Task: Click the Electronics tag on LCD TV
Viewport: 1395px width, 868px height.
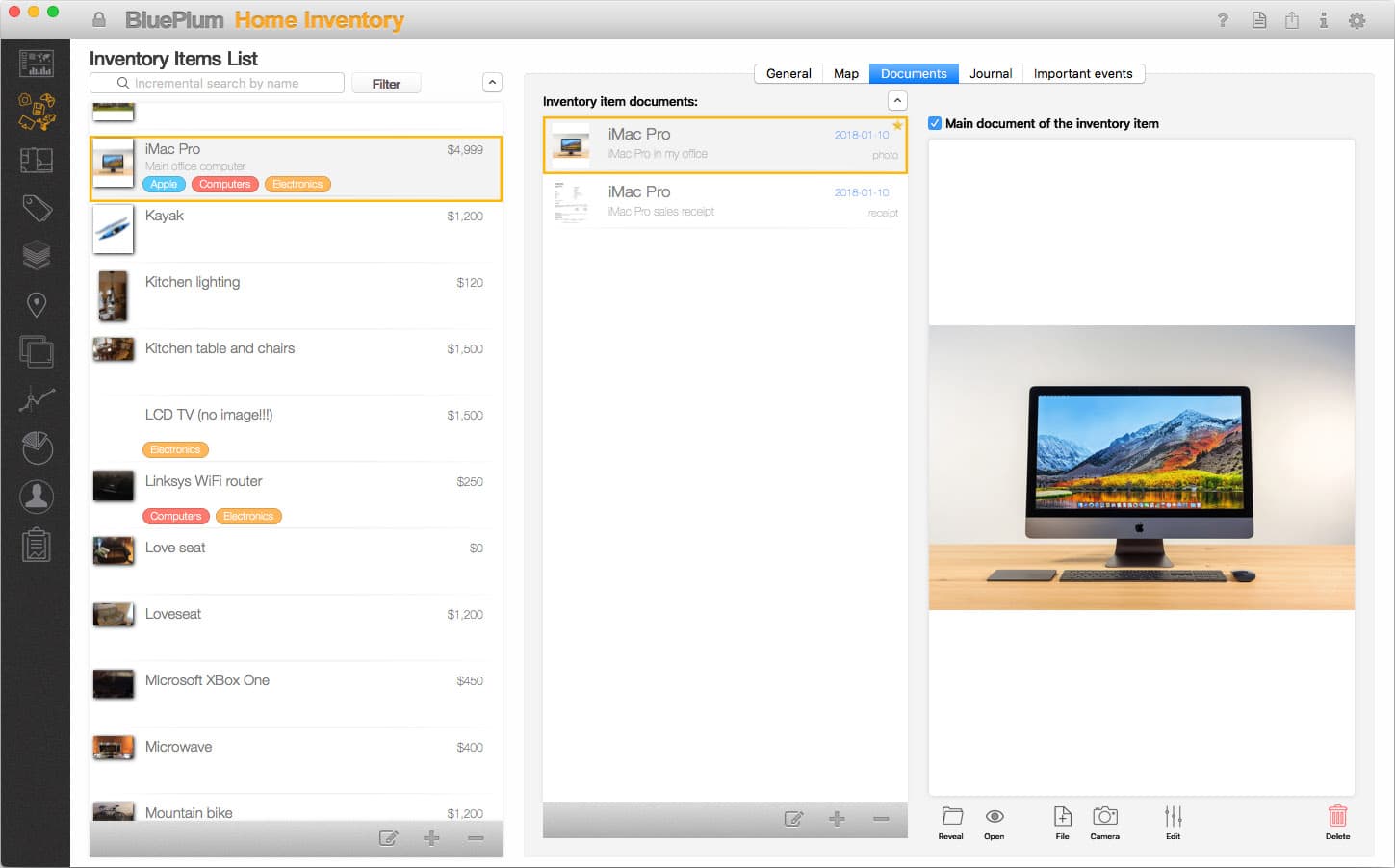Action: [x=175, y=449]
